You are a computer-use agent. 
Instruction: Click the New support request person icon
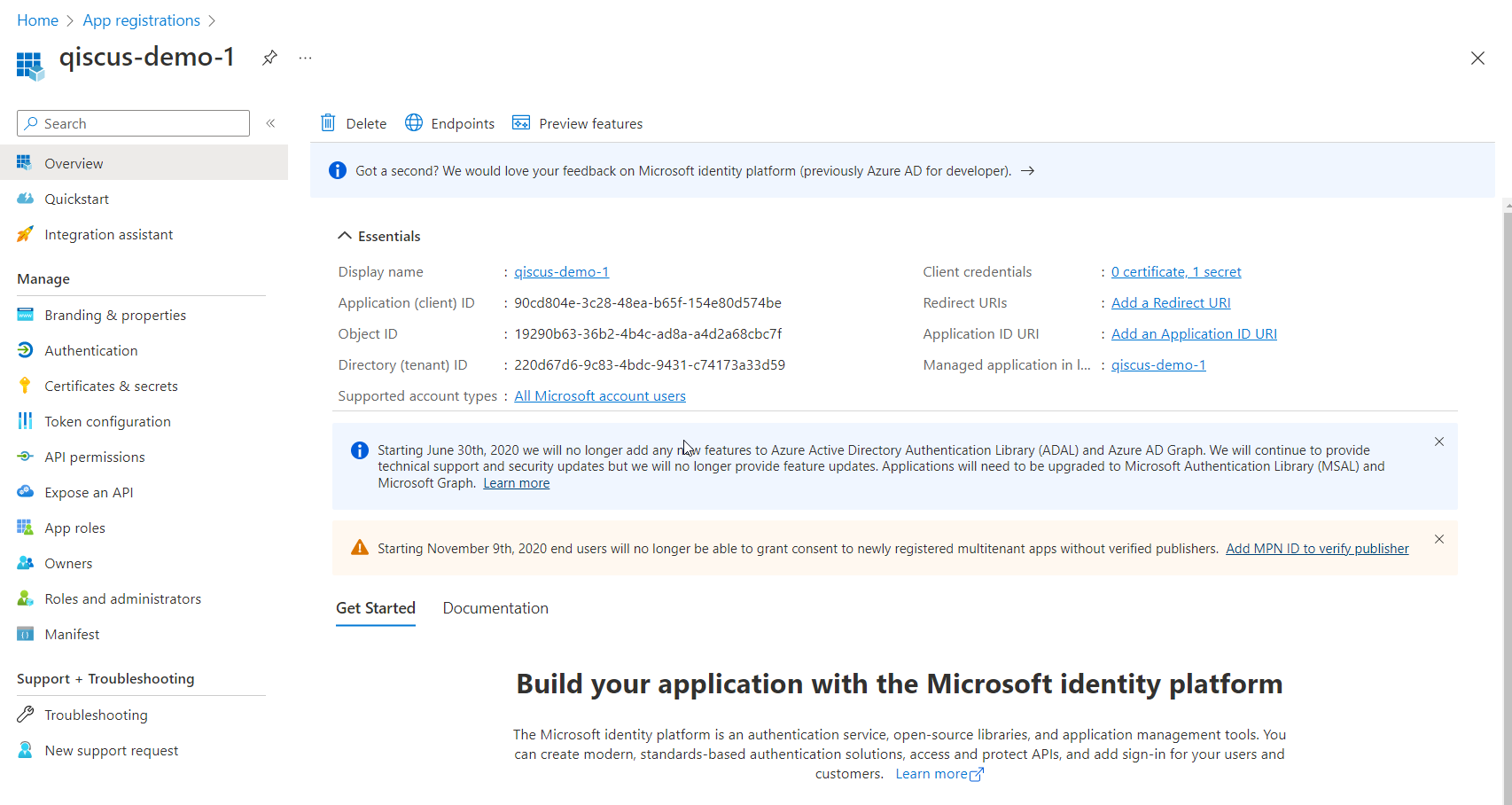(x=25, y=750)
